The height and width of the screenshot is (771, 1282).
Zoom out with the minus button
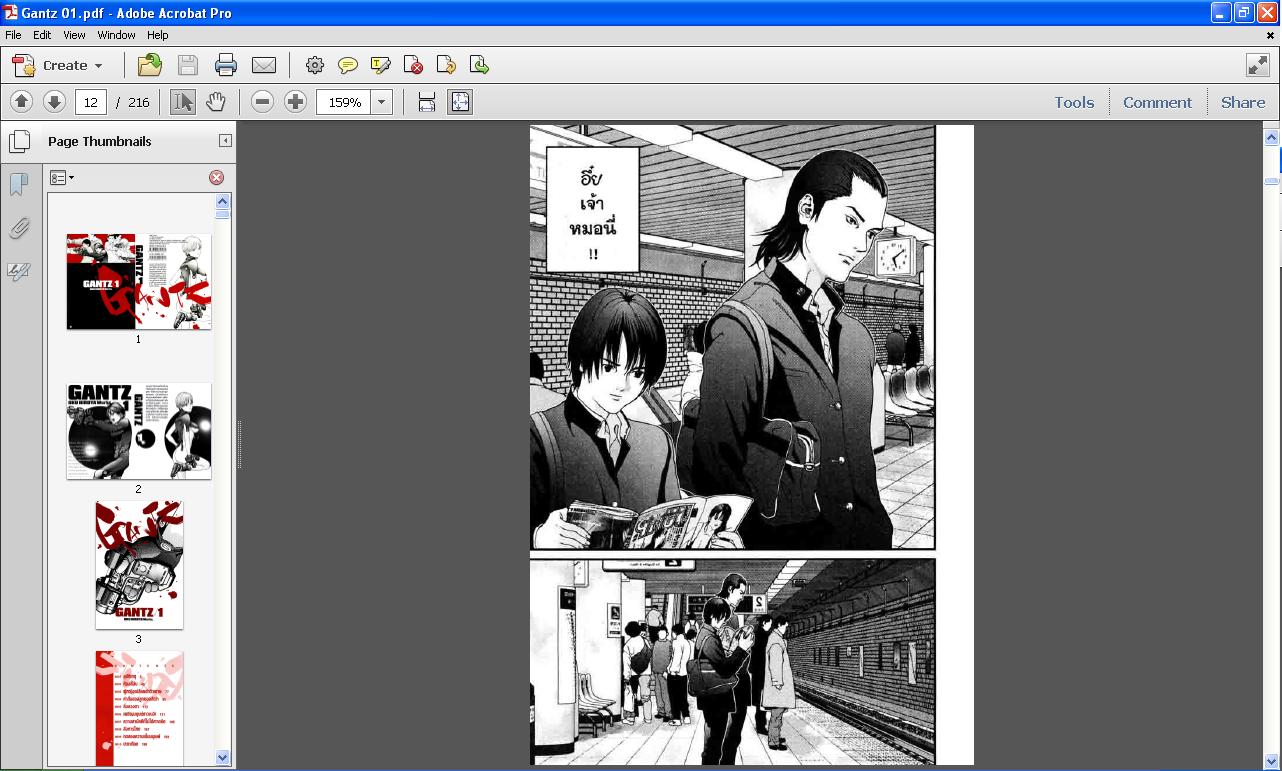point(262,102)
